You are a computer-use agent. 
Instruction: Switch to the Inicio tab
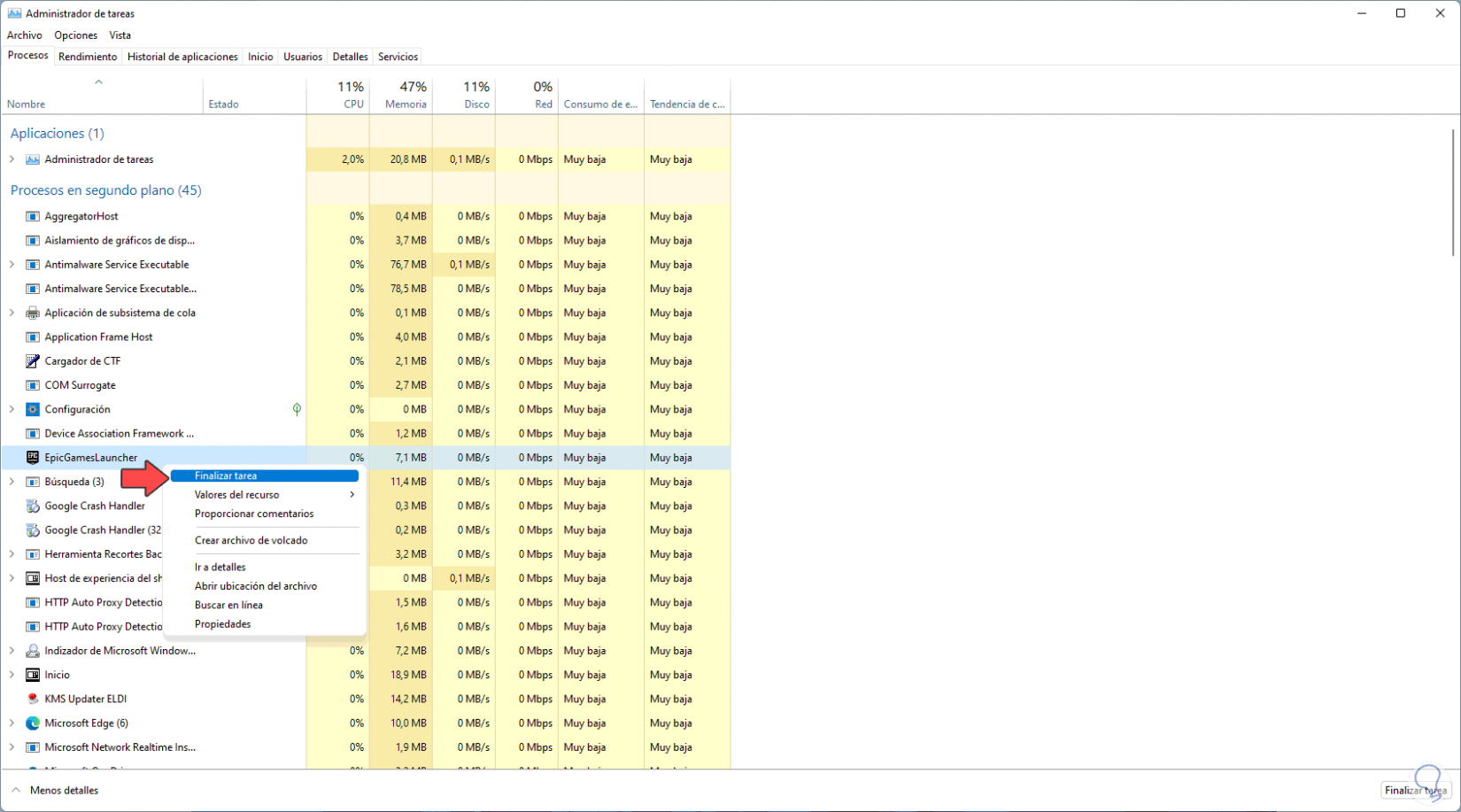coord(260,57)
